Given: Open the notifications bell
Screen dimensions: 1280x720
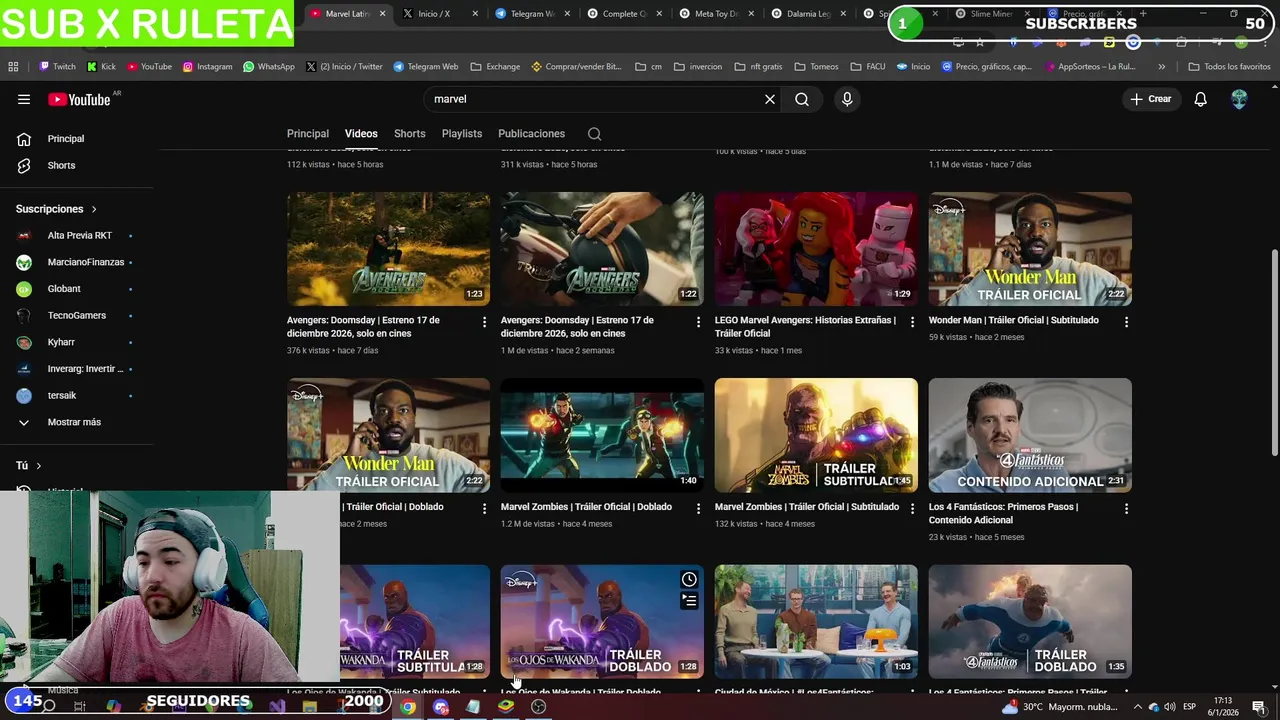Looking at the screenshot, I should pyautogui.click(x=1200, y=99).
